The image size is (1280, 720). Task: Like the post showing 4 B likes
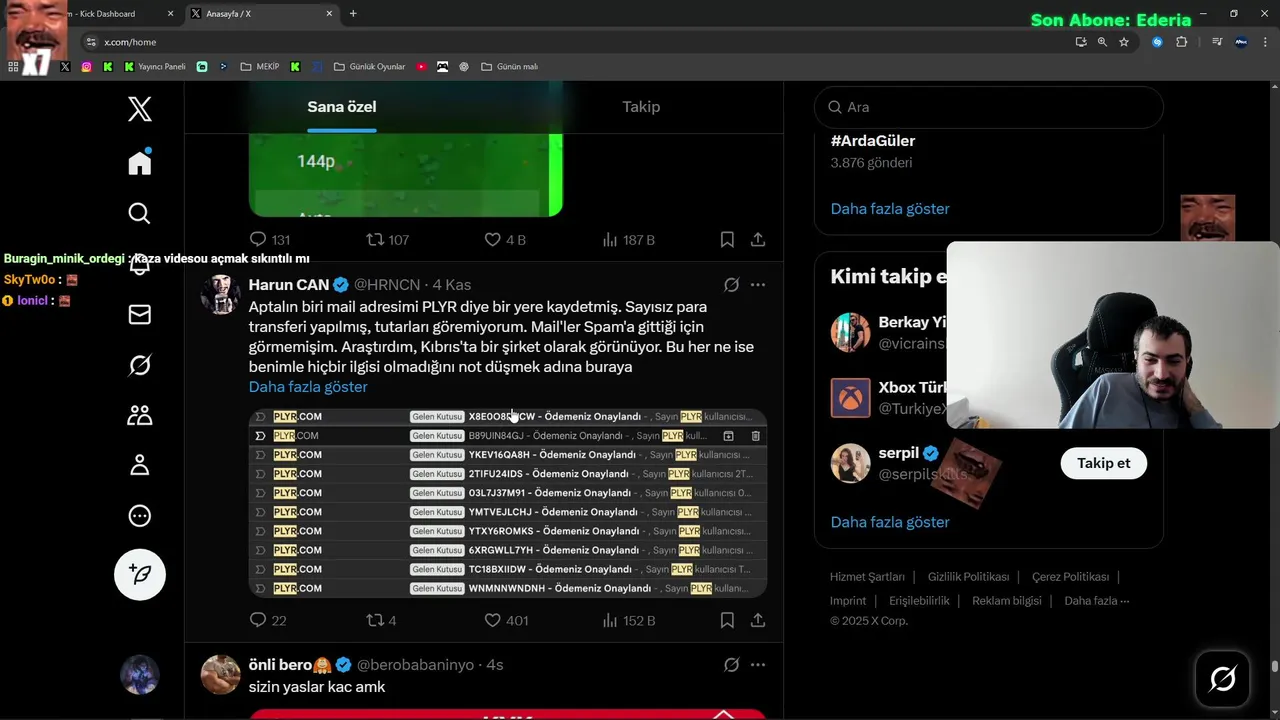pos(505,240)
